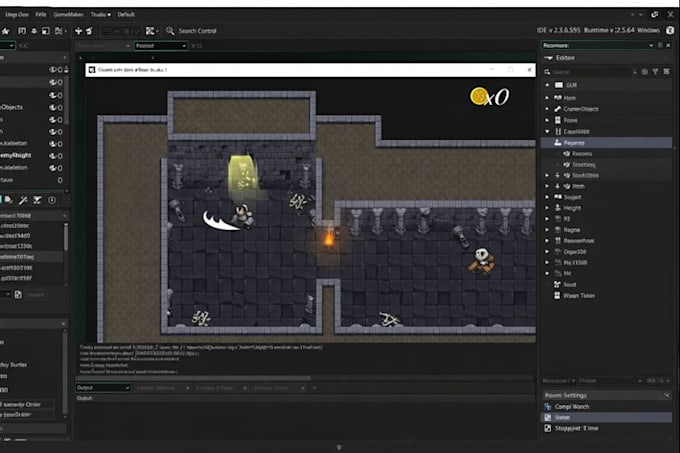Select Sinher in Room Settings

[x=606, y=417]
